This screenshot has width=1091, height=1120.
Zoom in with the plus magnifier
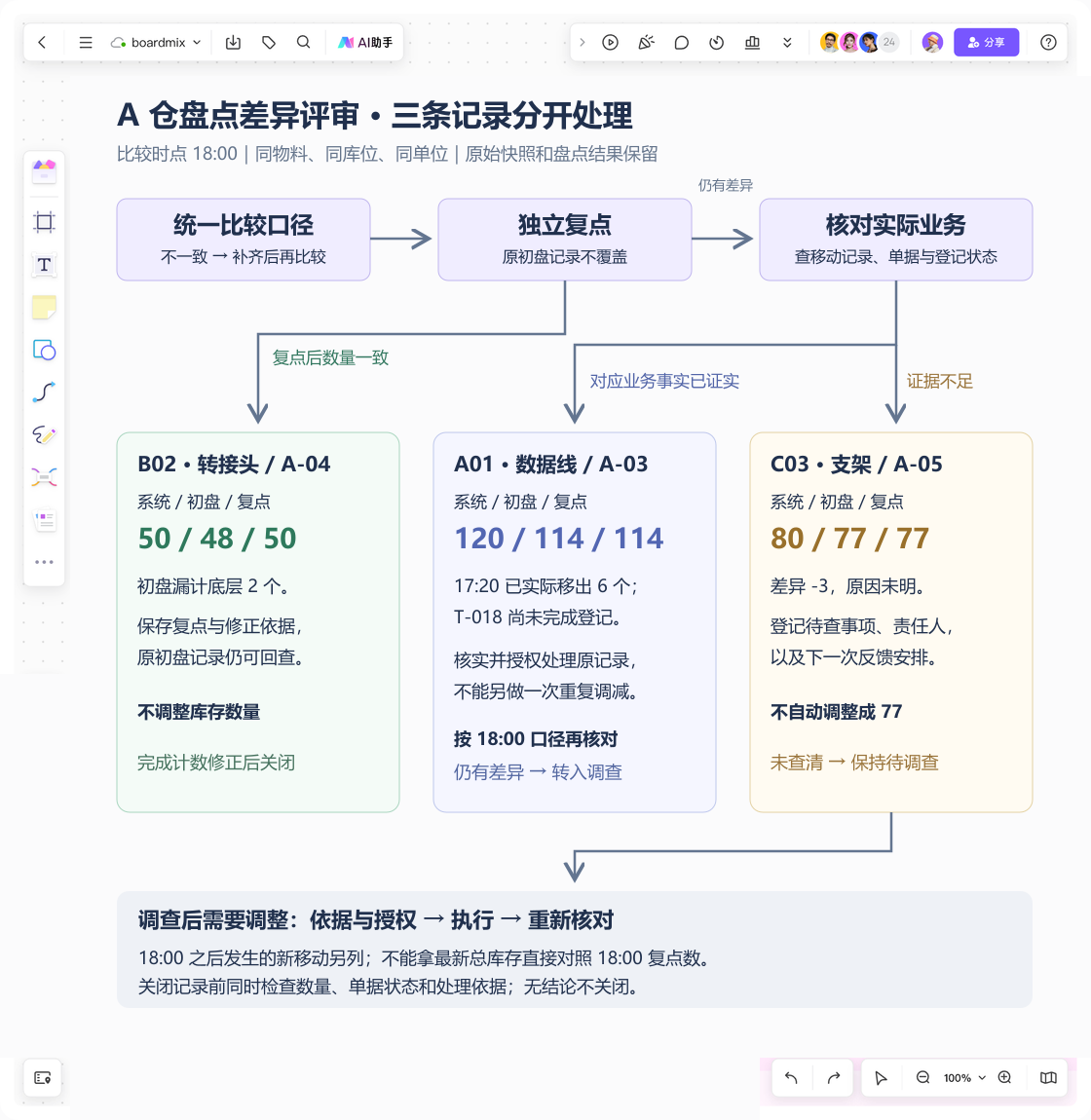1004,1077
